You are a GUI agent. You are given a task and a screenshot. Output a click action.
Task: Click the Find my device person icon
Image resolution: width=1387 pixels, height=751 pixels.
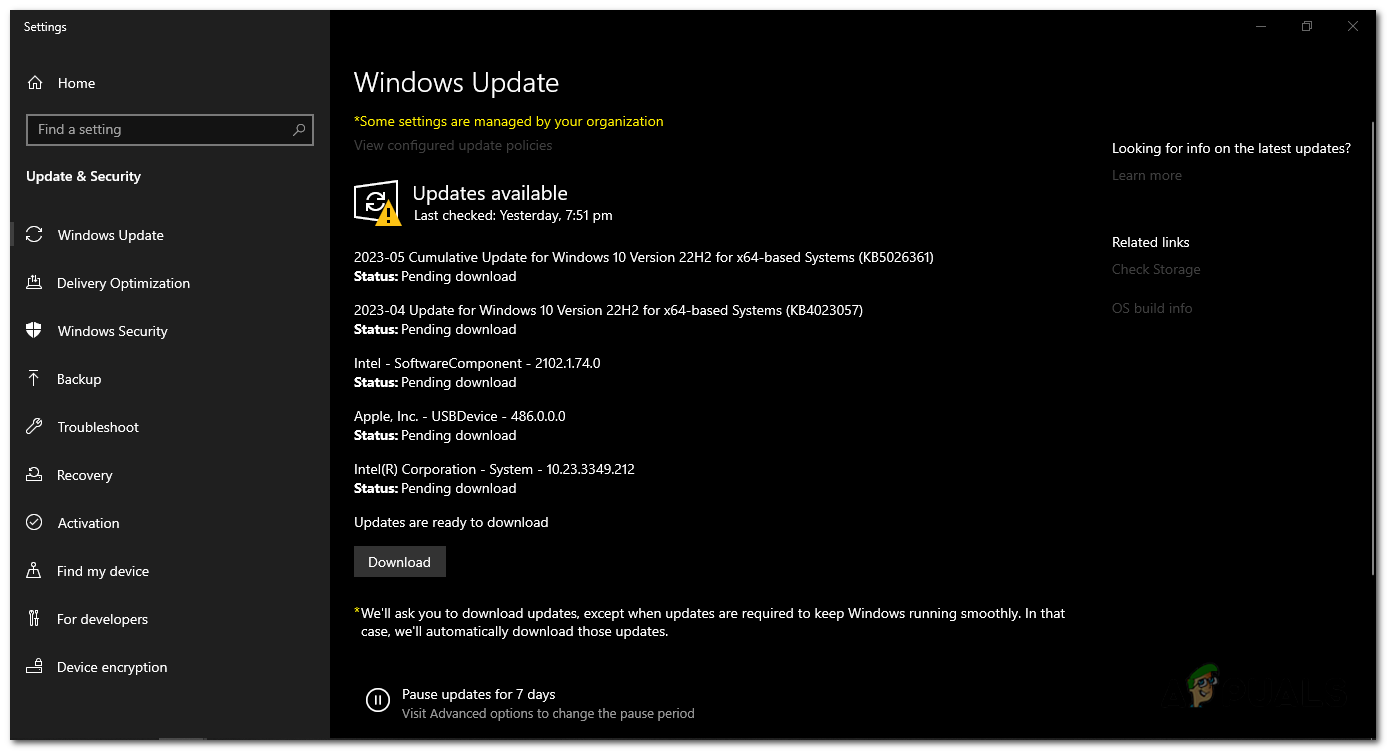[34, 571]
